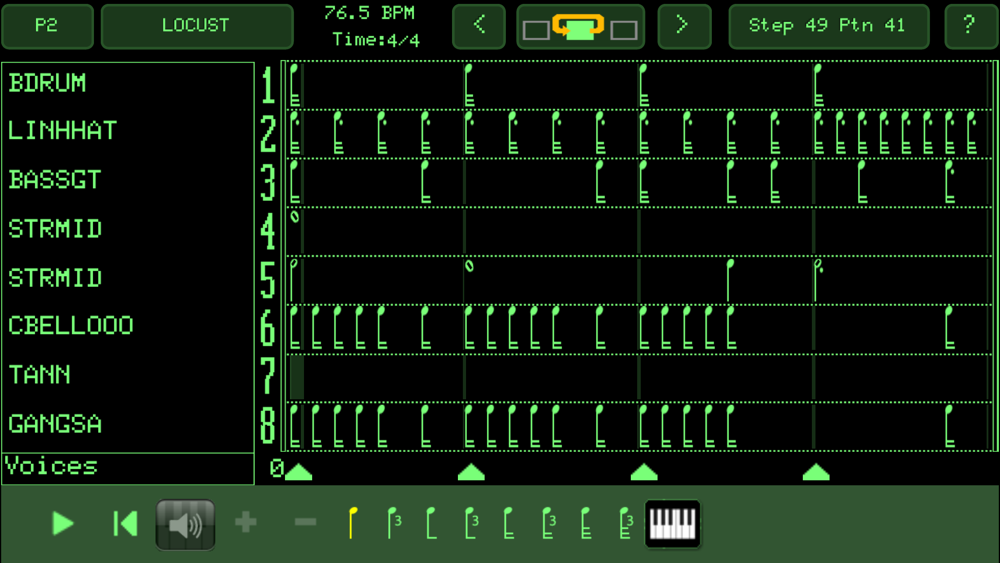This screenshot has height=563, width=1000.
Task: Select the sixteenth note length
Action: point(508,523)
